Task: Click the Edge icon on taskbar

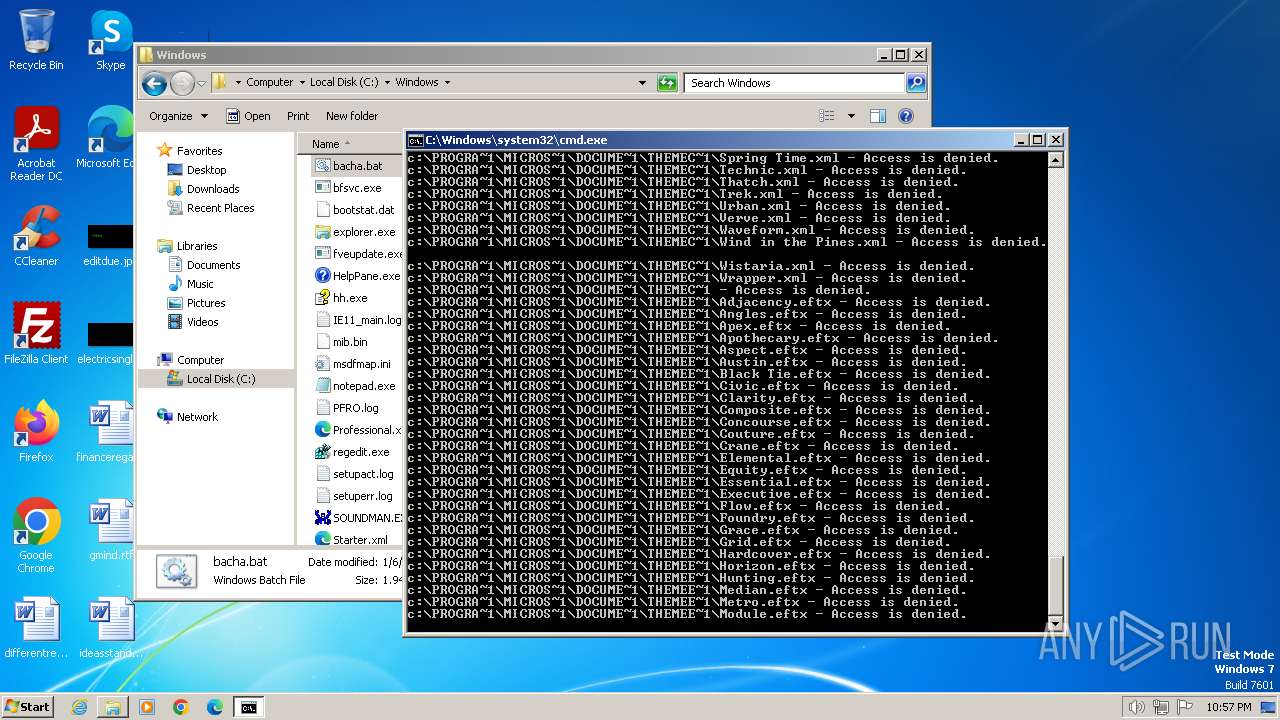Action: click(214, 707)
